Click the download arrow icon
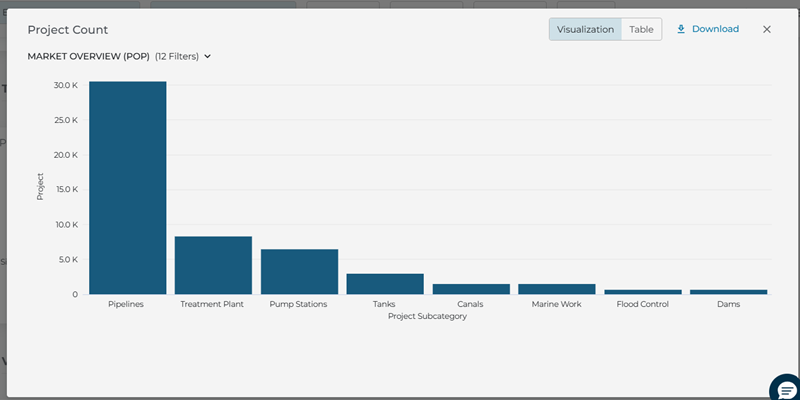Screen dimensions: 800x400 pyautogui.click(x=681, y=29)
